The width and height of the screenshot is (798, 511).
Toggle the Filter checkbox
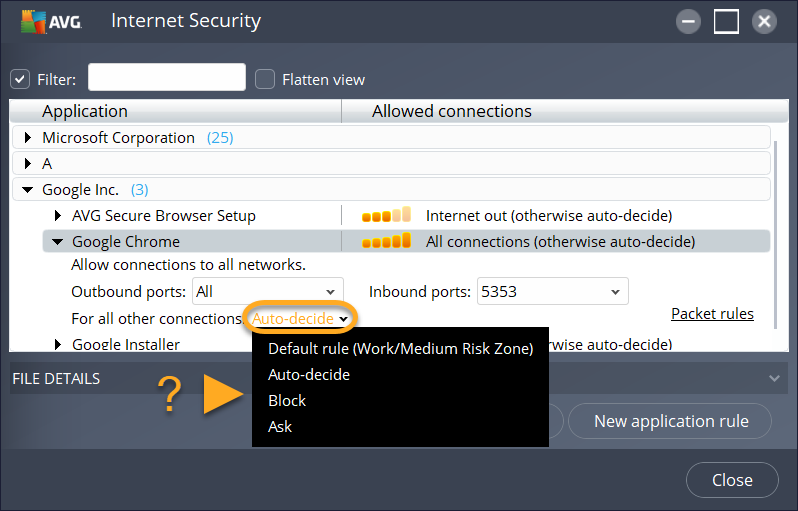[20, 79]
